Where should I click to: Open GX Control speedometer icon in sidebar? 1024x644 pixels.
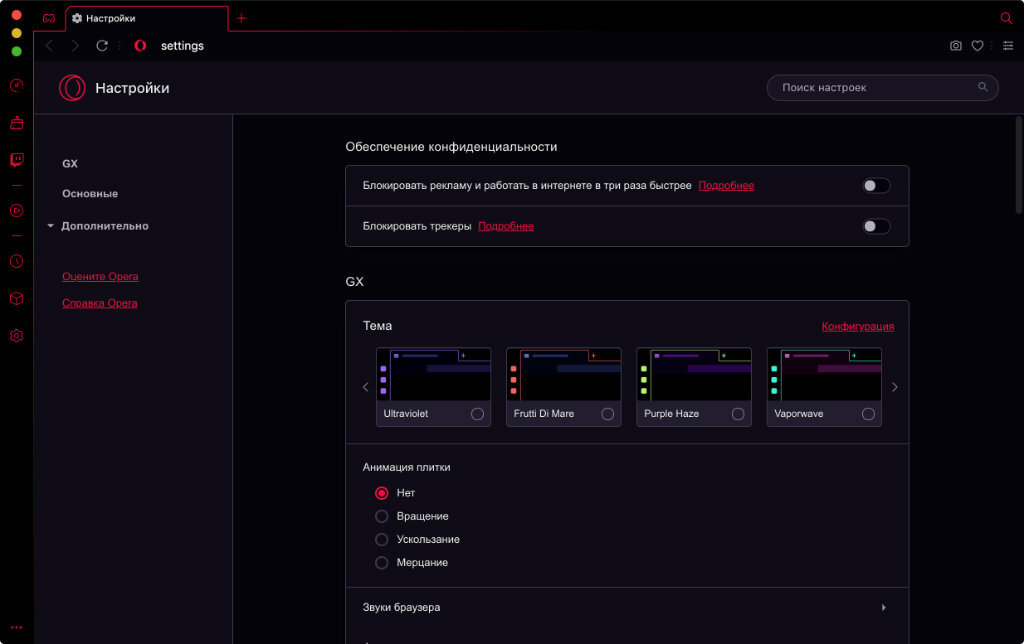tap(17, 86)
